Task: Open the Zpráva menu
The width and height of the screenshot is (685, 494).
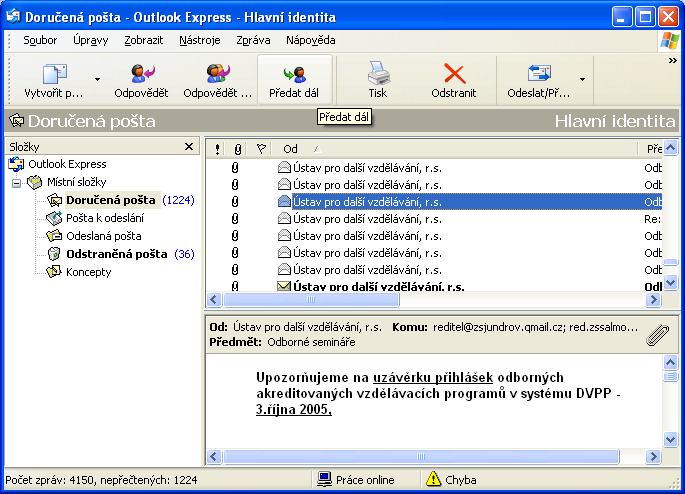Action: (x=253, y=41)
